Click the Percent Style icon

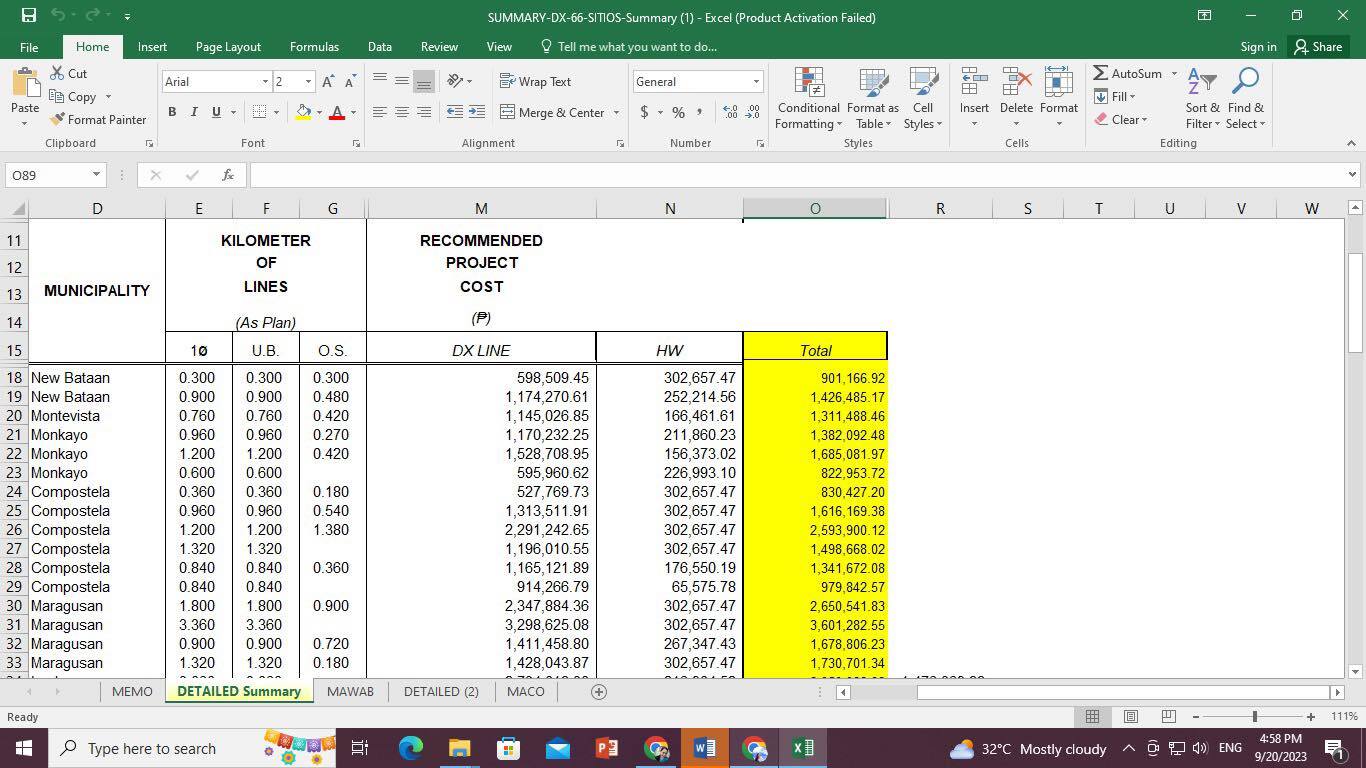[x=678, y=113]
